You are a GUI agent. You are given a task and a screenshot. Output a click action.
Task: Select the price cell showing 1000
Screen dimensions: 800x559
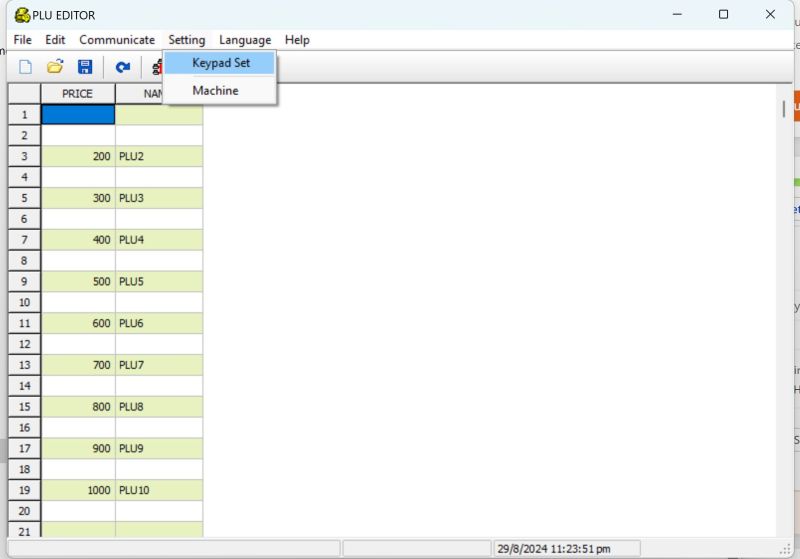coord(78,491)
